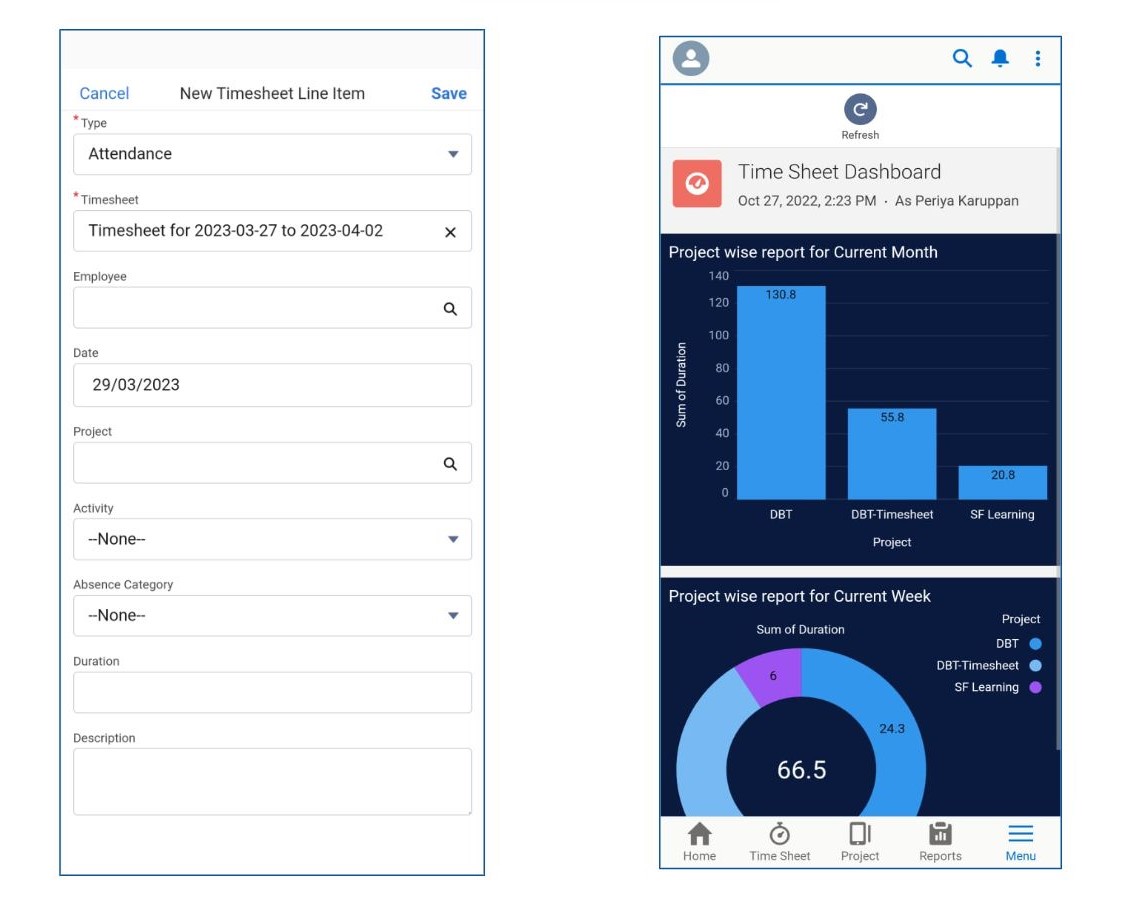Open the Menu tab

point(1020,842)
